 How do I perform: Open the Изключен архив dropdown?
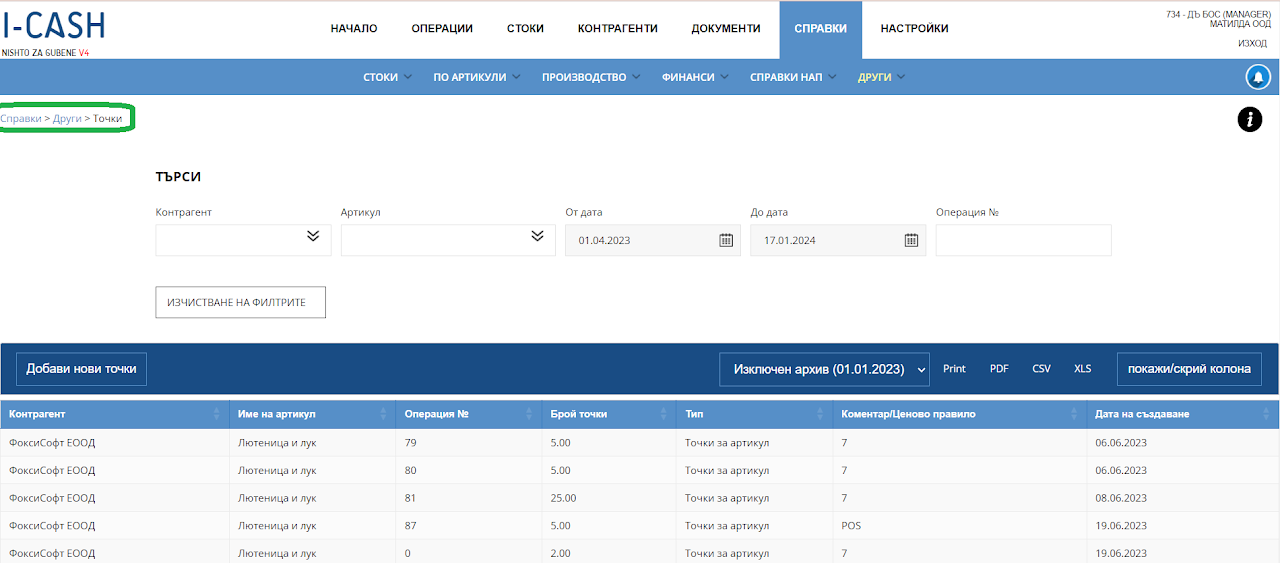tap(825, 369)
